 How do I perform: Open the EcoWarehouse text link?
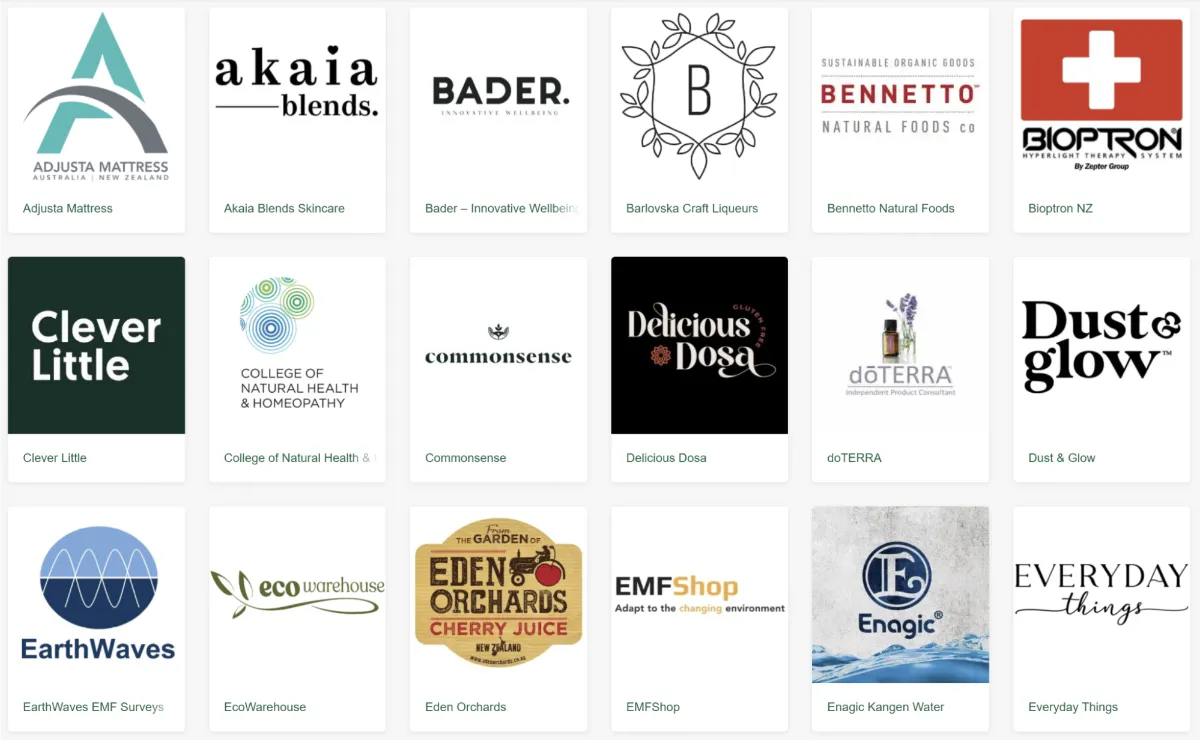pyautogui.click(x=265, y=707)
